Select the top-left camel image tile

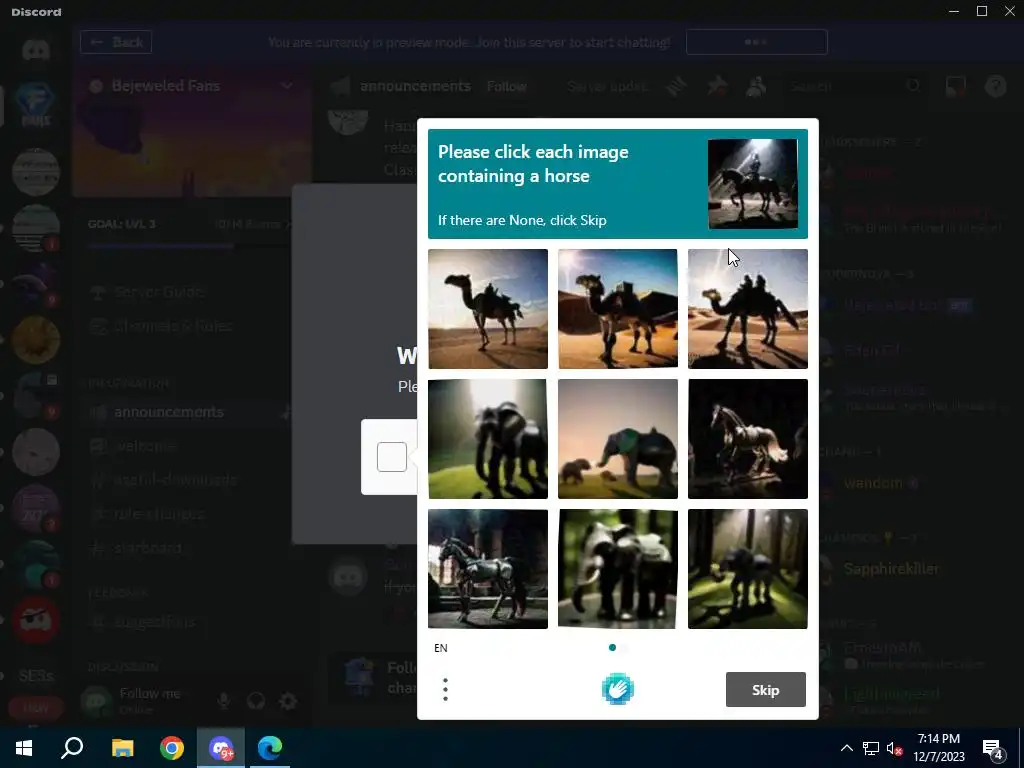pyautogui.click(x=488, y=309)
